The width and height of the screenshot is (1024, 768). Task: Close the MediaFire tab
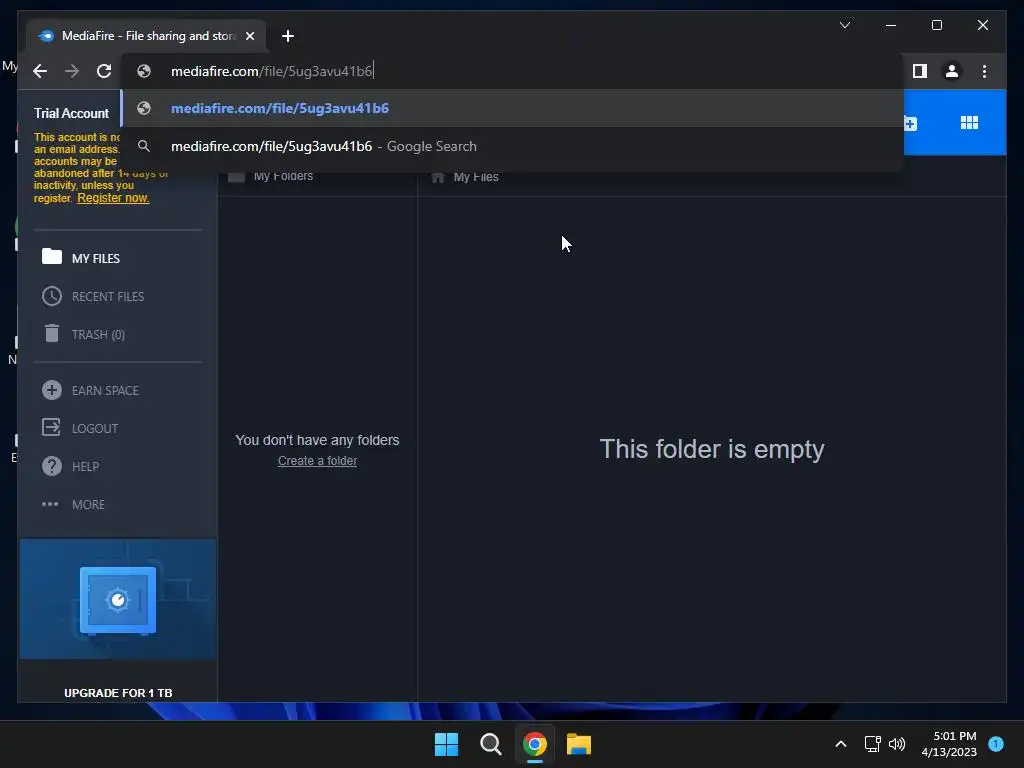249,36
